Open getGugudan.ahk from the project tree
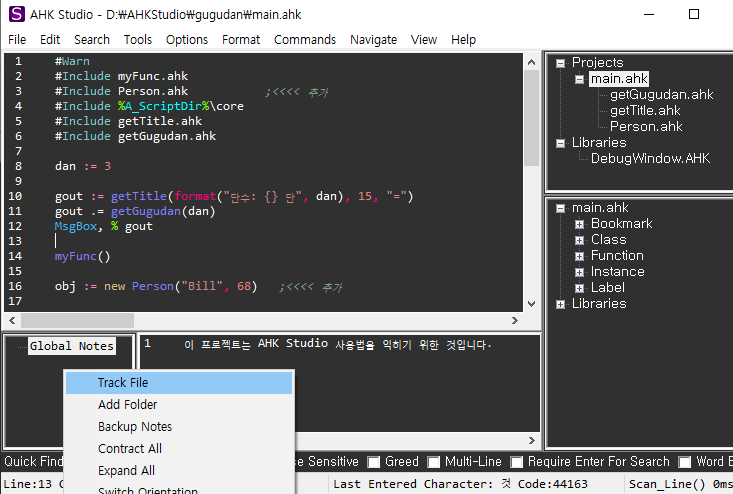The image size is (733, 494). click(x=661, y=95)
